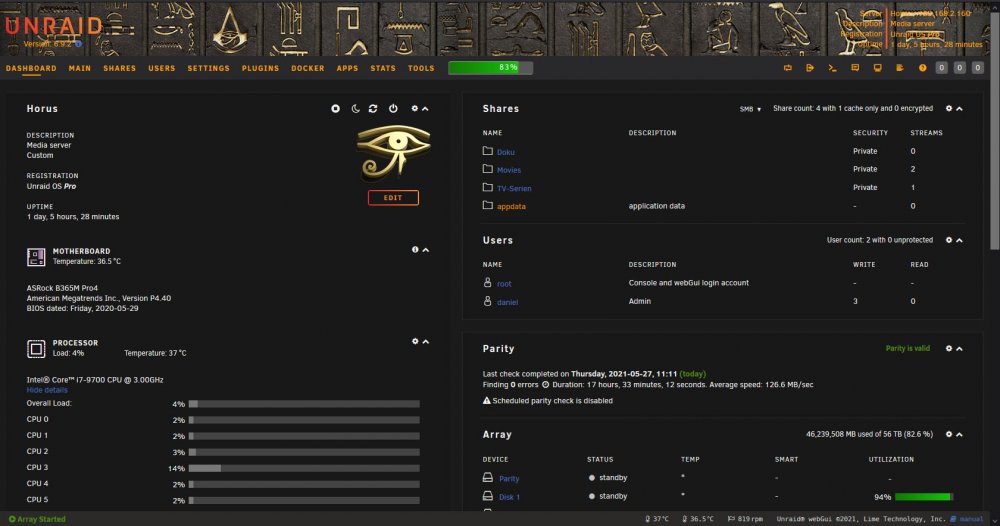
Task: Open the Apps tab
Action: coord(348,68)
